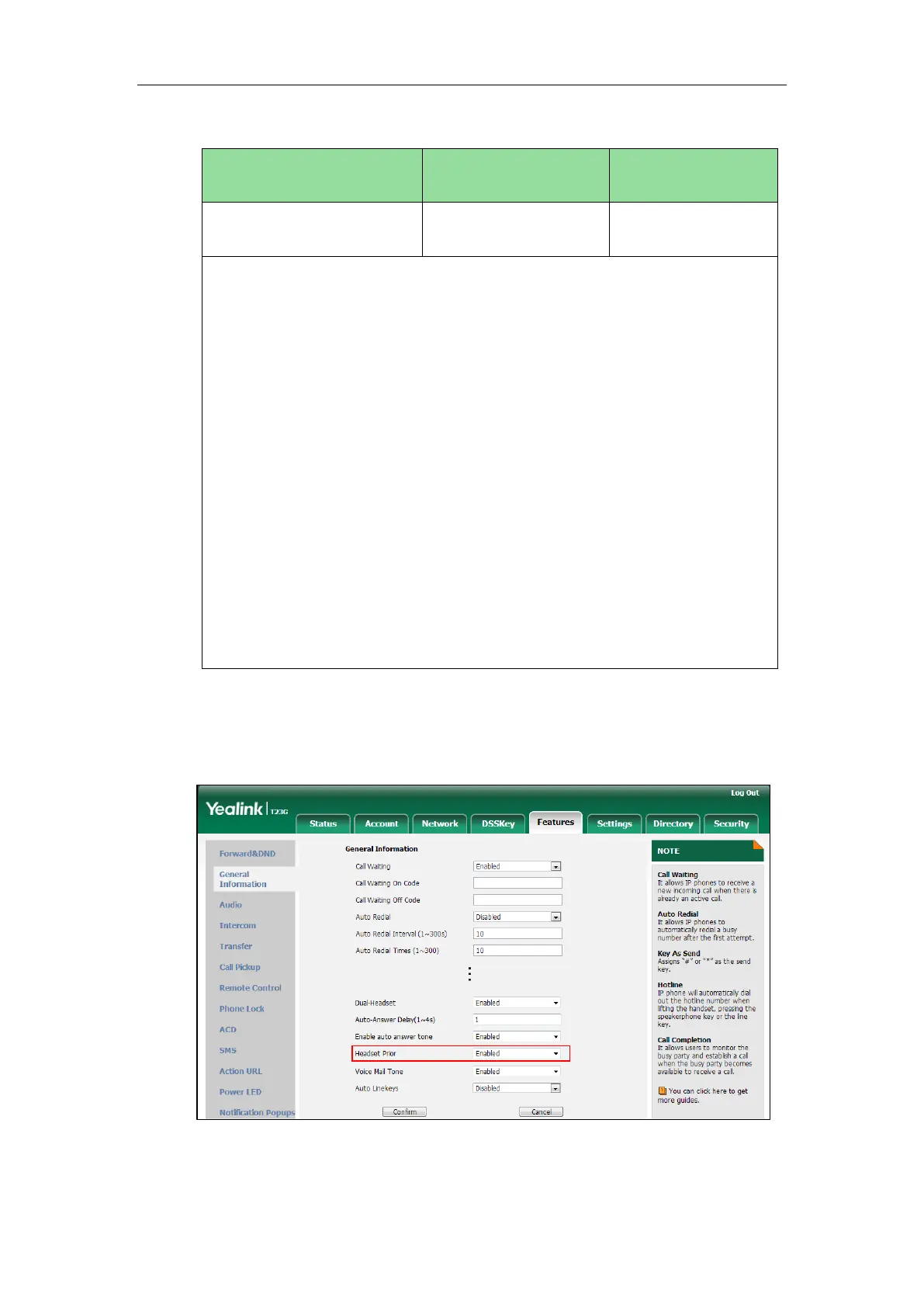Click the Log Out link

(x=745, y=792)
